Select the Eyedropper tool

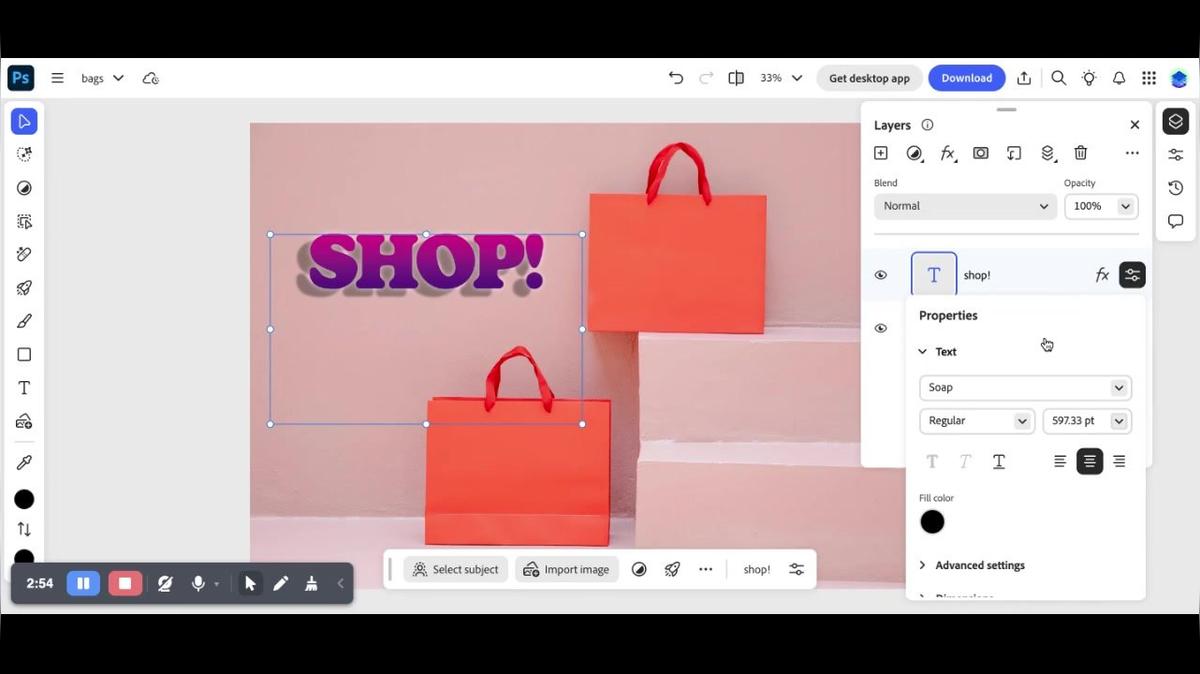24,462
